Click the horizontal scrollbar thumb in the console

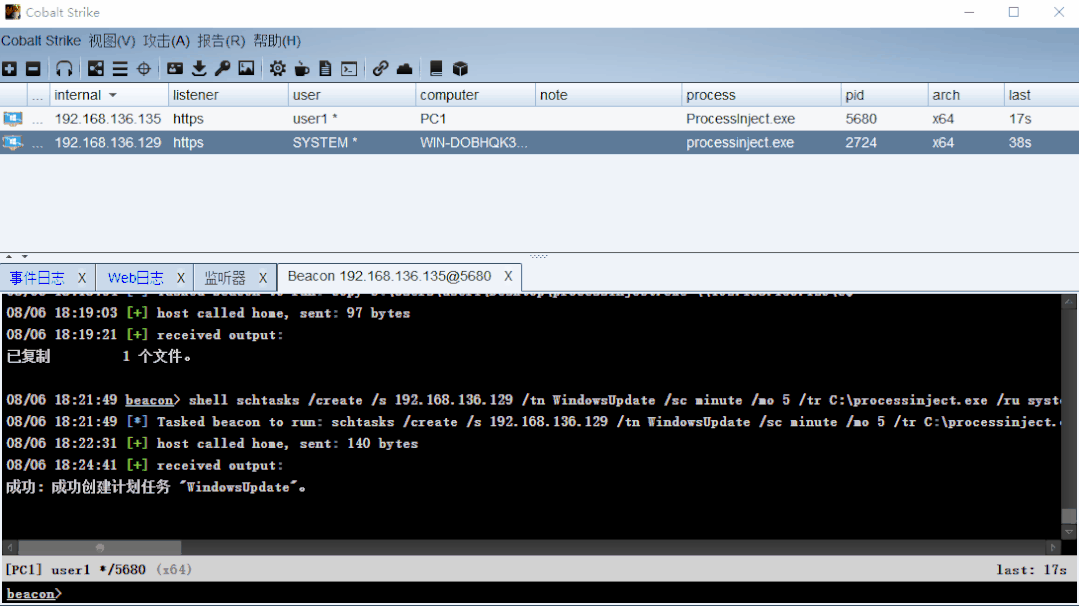(x=100, y=548)
